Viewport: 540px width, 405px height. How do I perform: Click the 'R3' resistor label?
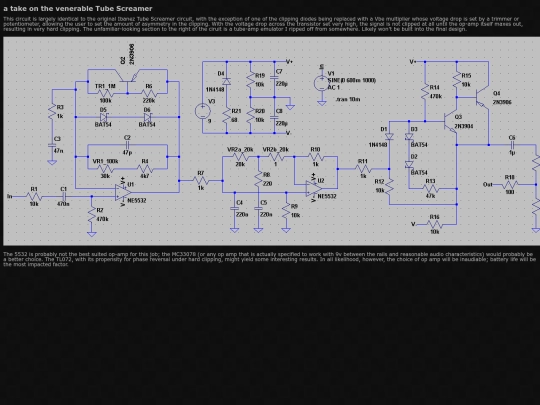tap(60, 107)
